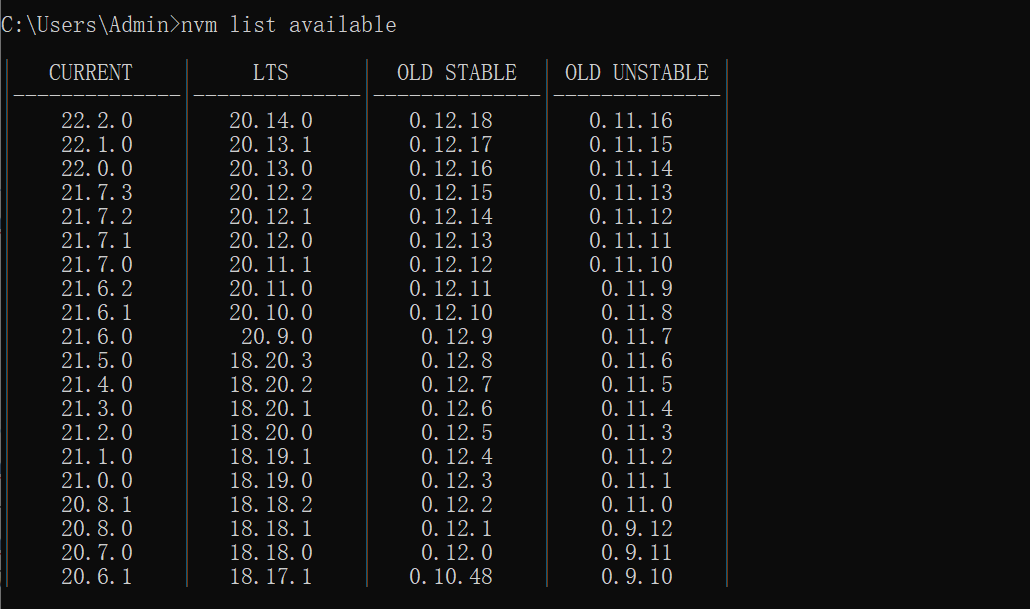Click version 21.7.3
Screen dimensions: 1030x609
pyautogui.click(x=97, y=192)
